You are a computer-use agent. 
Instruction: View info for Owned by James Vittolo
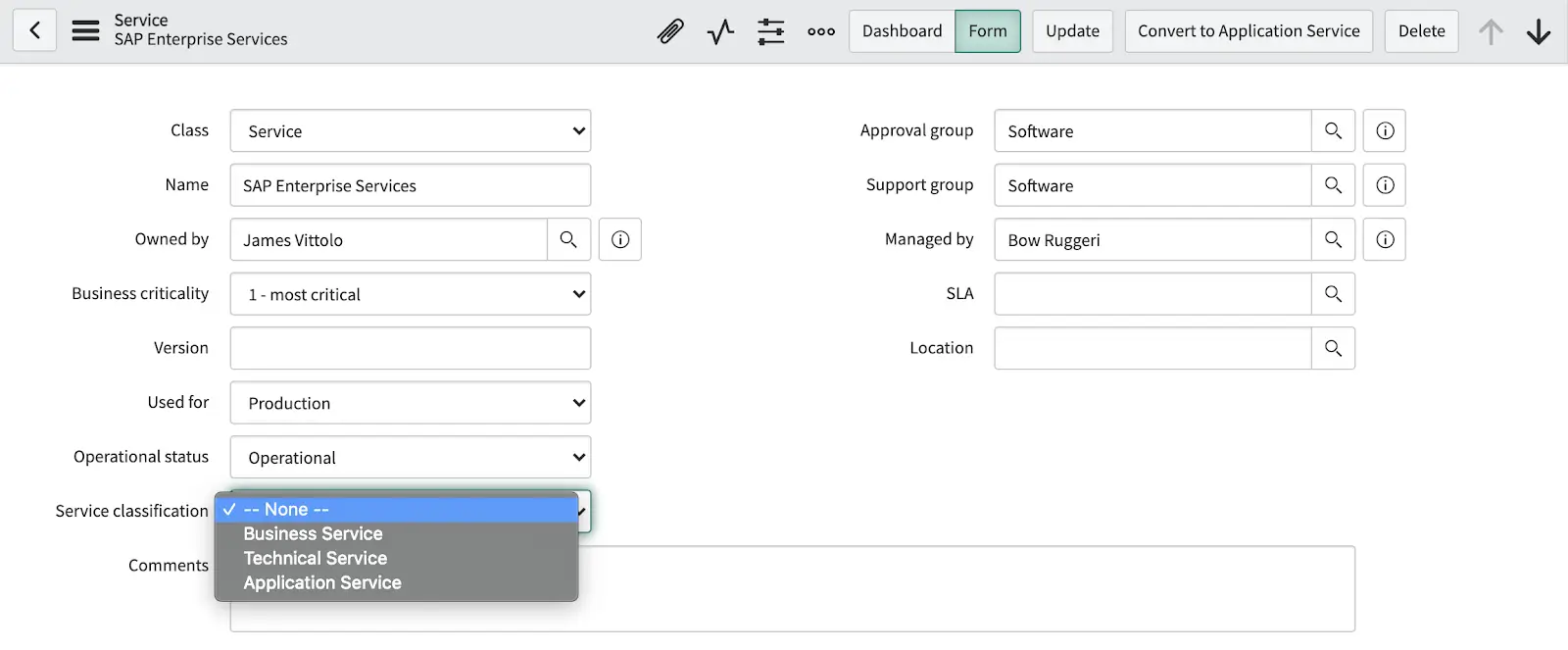point(620,239)
